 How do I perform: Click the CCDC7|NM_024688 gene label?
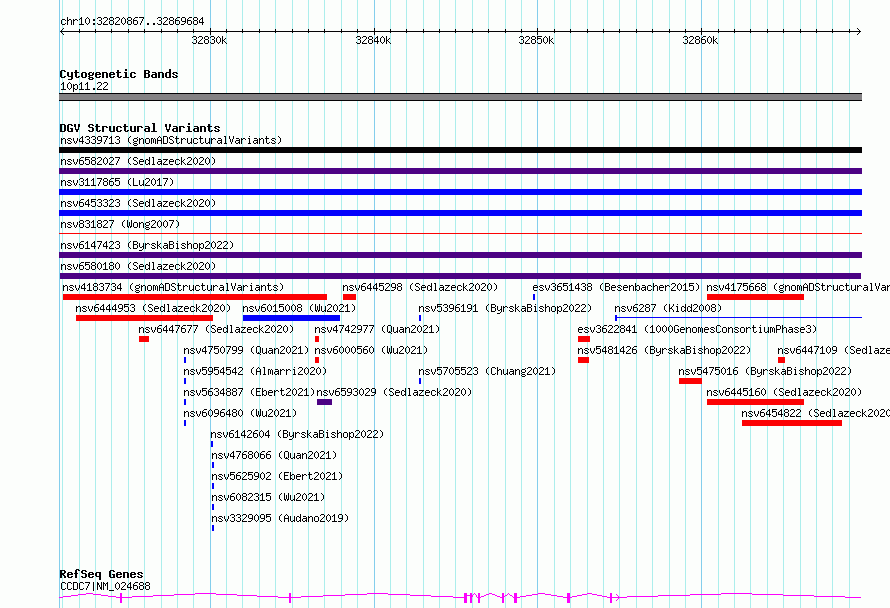point(105,586)
